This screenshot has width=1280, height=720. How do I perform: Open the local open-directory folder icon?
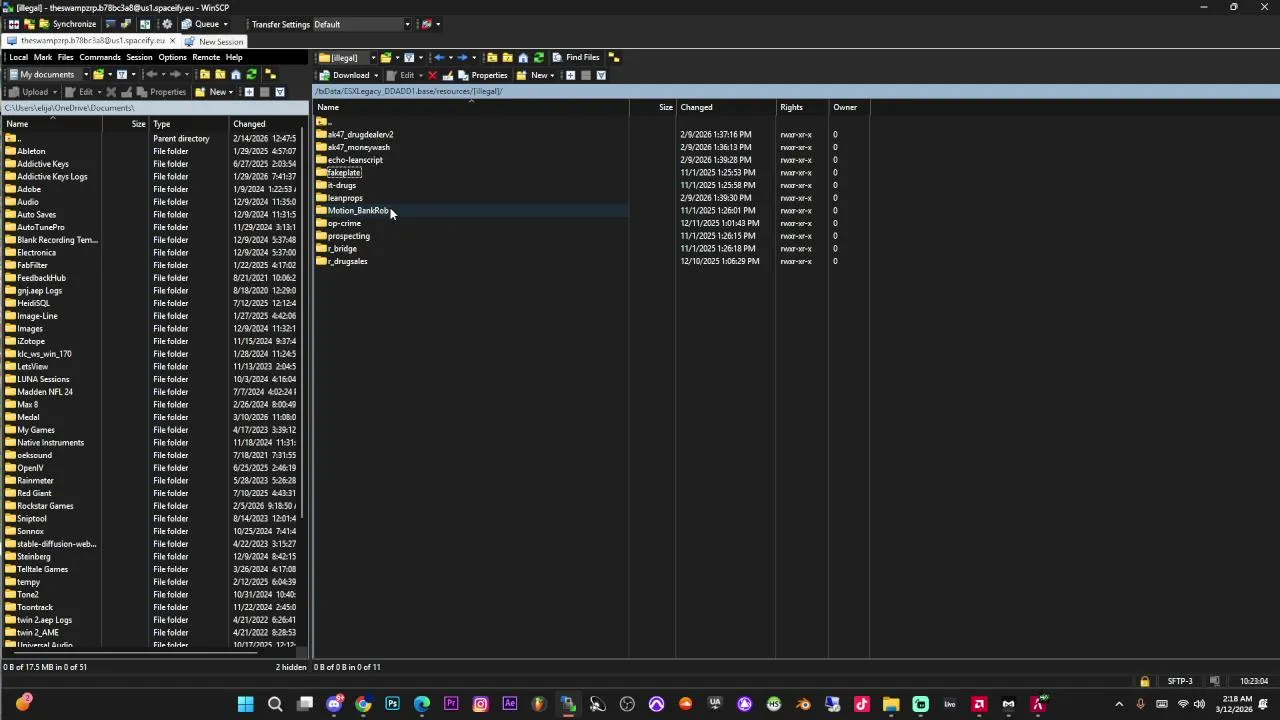point(98,74)
